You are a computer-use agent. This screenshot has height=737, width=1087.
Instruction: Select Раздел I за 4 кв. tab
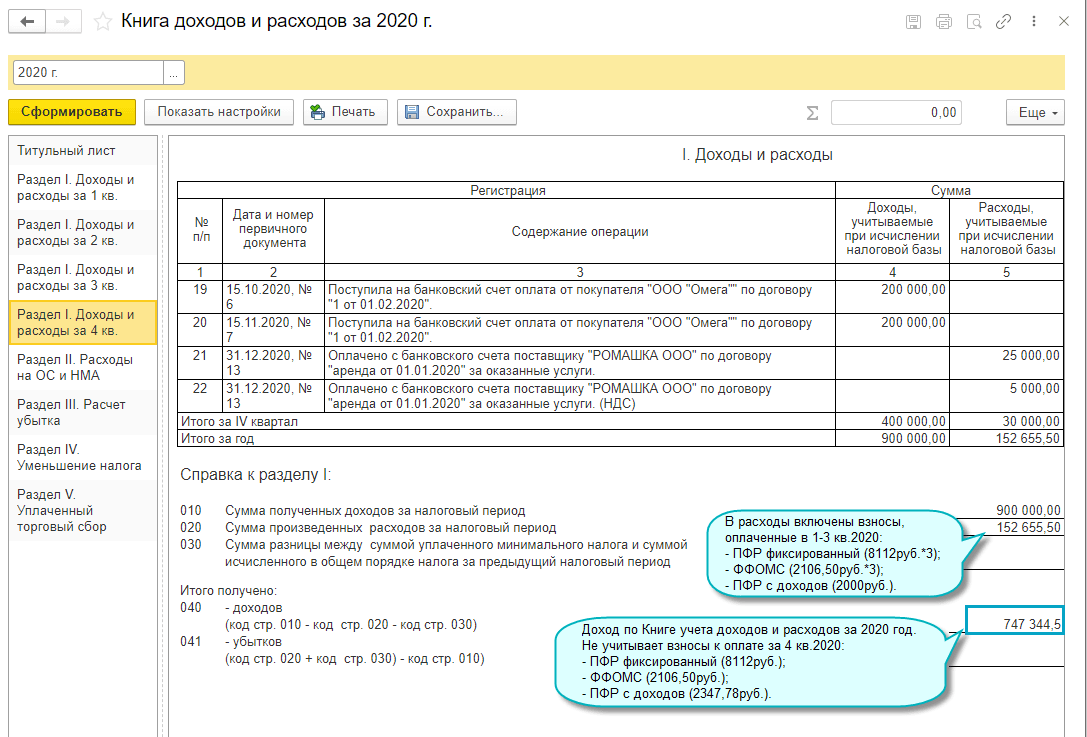click(82, 322)
